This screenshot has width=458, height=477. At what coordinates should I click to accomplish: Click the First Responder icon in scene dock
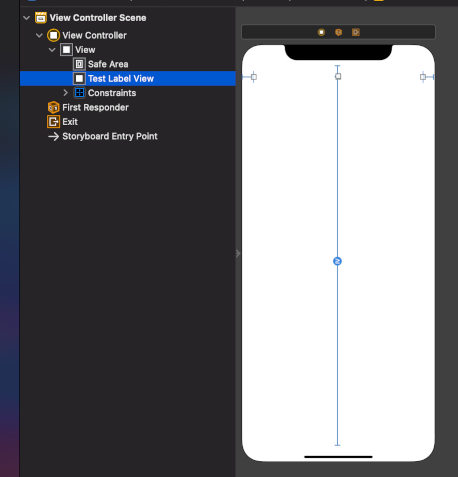point(338,32)
